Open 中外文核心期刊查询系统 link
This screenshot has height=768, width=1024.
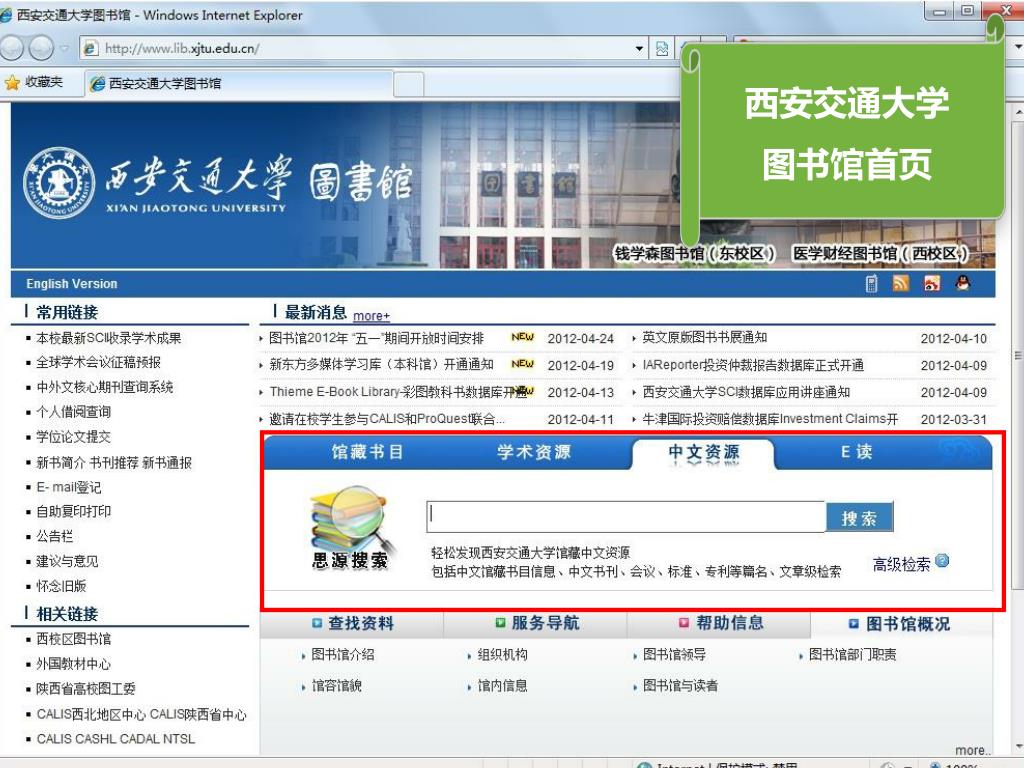pos(104,387)
